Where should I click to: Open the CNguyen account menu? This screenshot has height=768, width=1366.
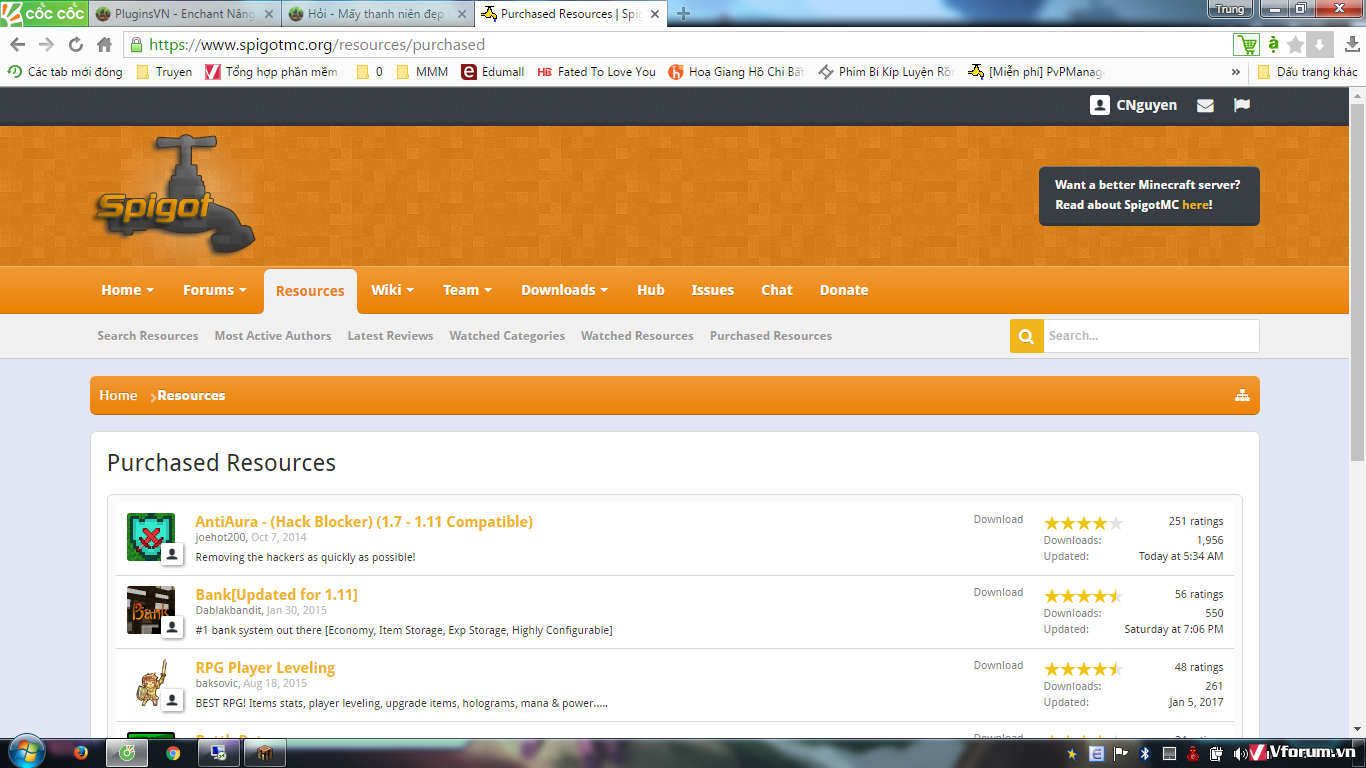point(1134,105)
